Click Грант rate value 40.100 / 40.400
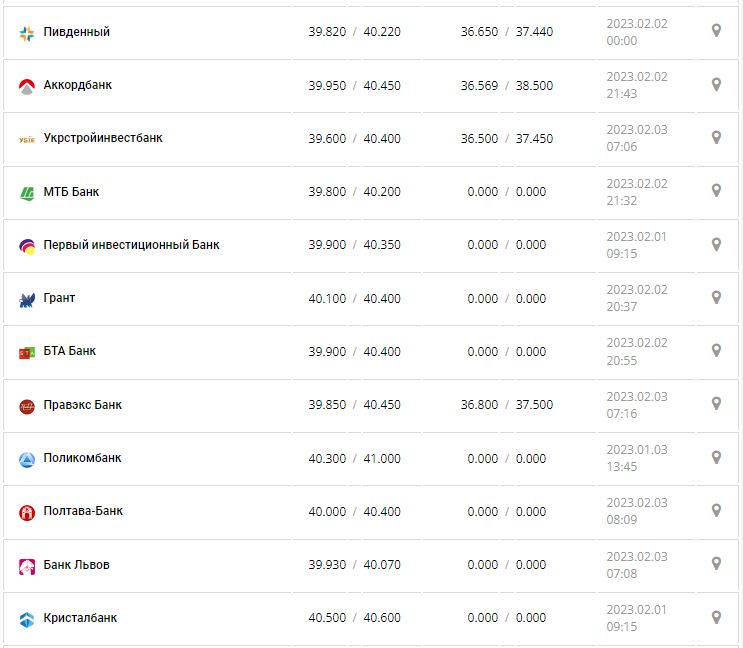This screenshot has height=648, width=743. click(x=354, y=298)
